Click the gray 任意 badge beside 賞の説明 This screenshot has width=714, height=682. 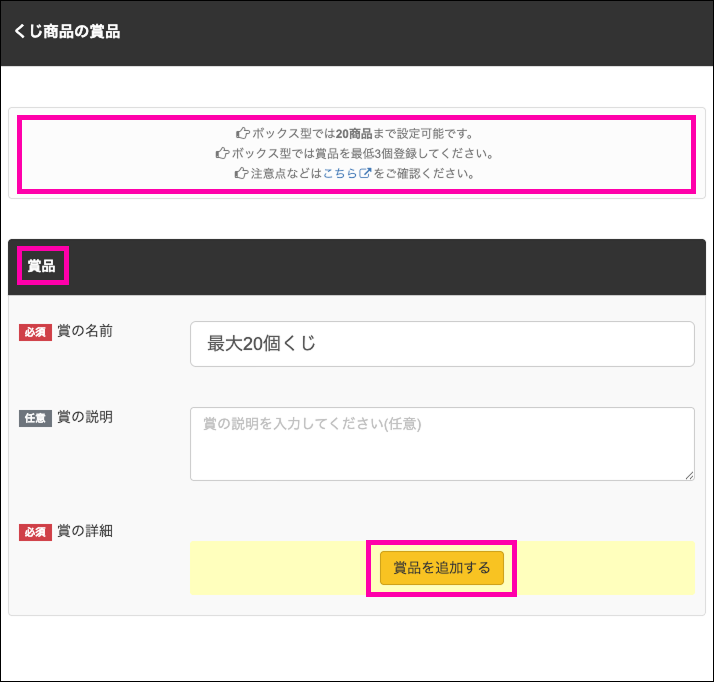tap(35, 418)
